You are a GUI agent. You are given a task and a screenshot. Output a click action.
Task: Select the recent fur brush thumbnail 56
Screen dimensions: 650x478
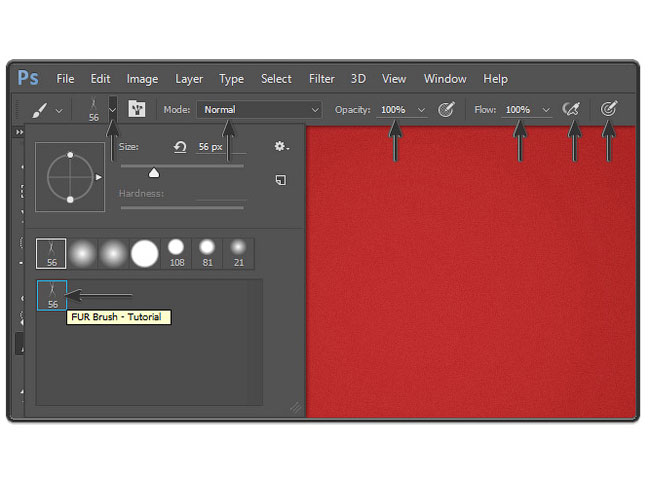click(x=51, y=253)
